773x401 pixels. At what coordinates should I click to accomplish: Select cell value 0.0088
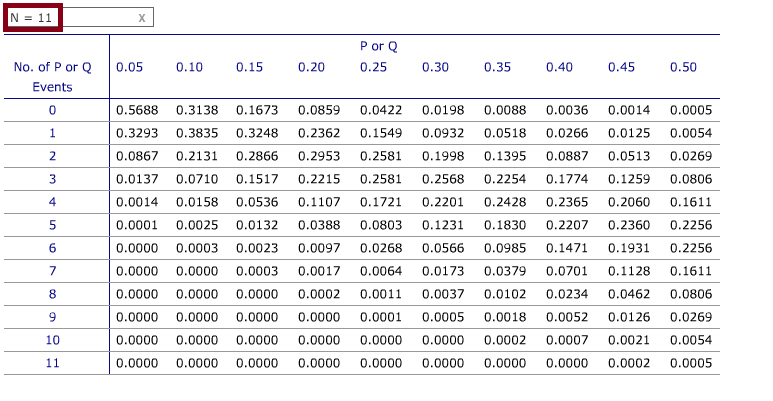[505, 110]
